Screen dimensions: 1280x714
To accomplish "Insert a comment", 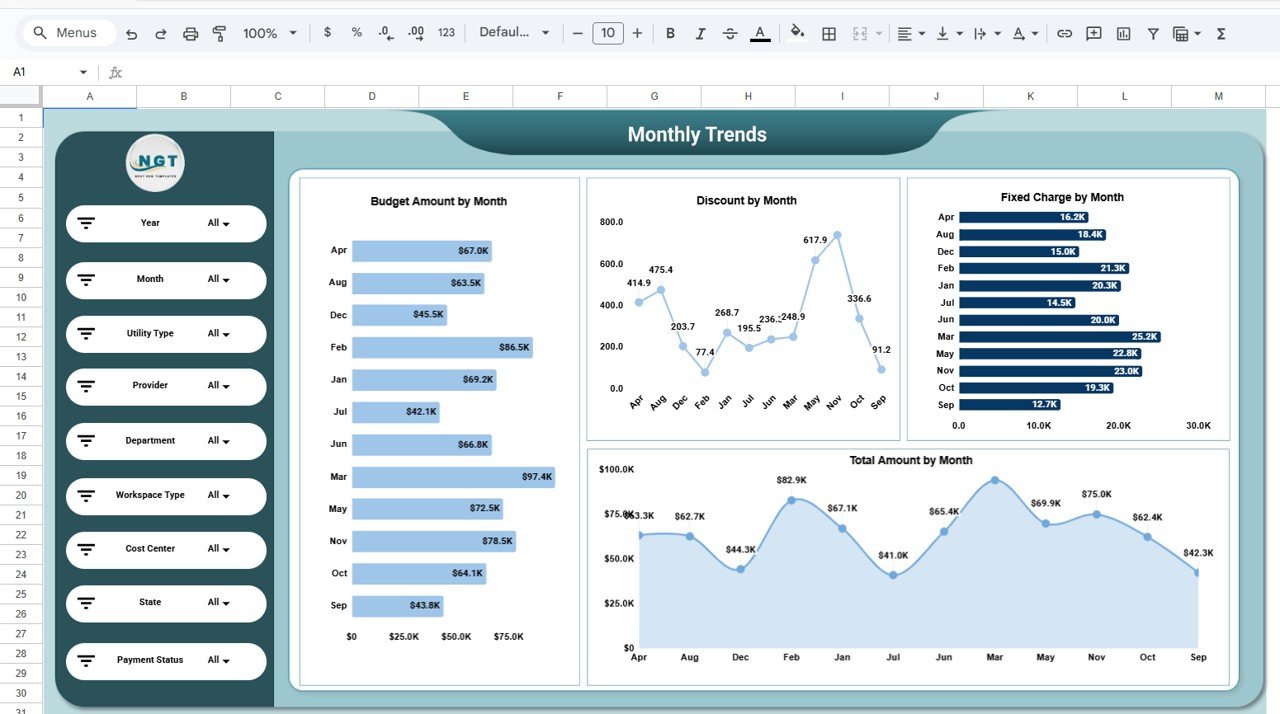I will 1093,33.
